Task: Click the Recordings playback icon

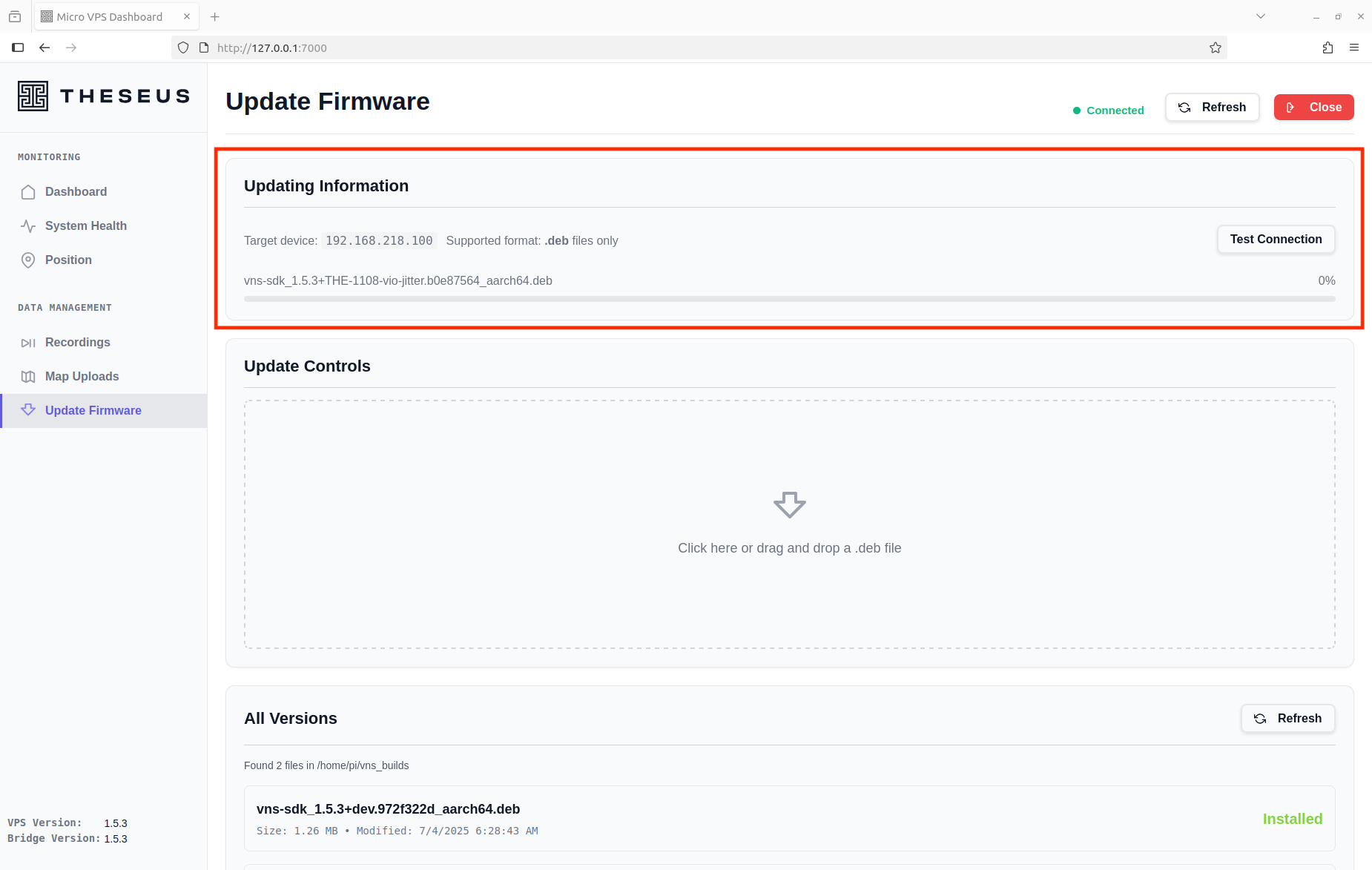Action: coord(28,343)
